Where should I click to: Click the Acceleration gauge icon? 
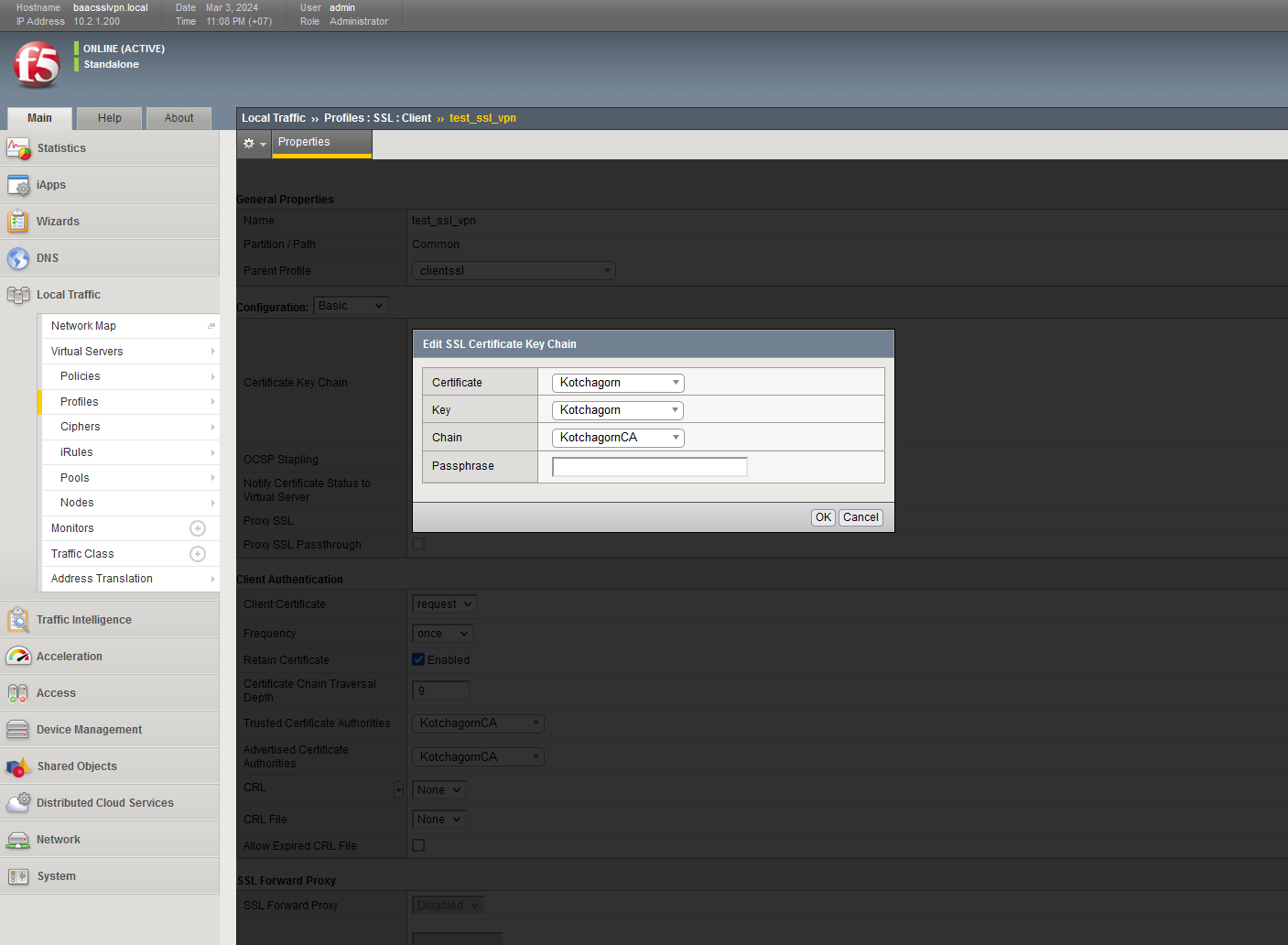tap(18, 657)
